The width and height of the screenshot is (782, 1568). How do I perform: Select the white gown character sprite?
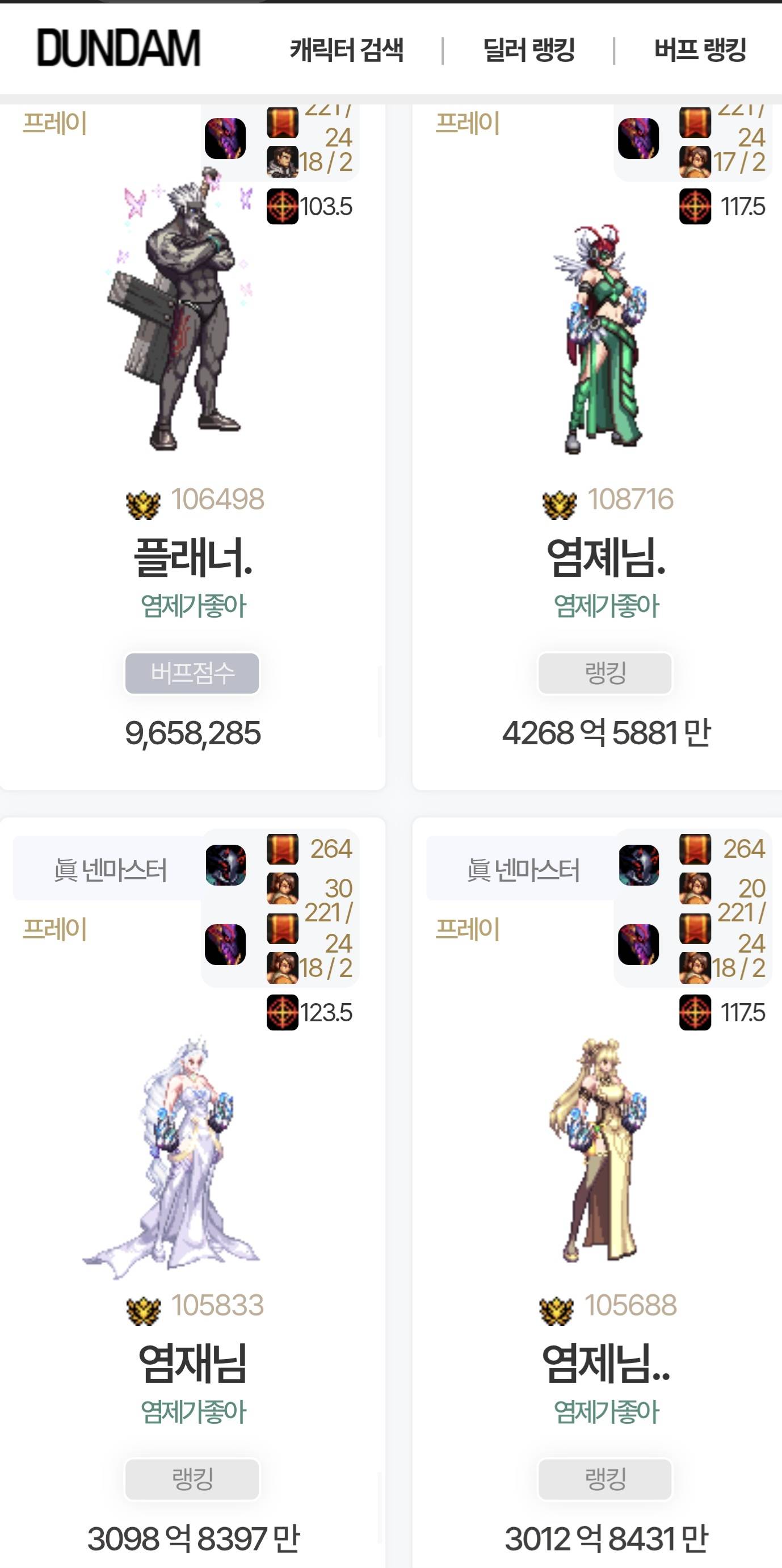[172, 1156]
